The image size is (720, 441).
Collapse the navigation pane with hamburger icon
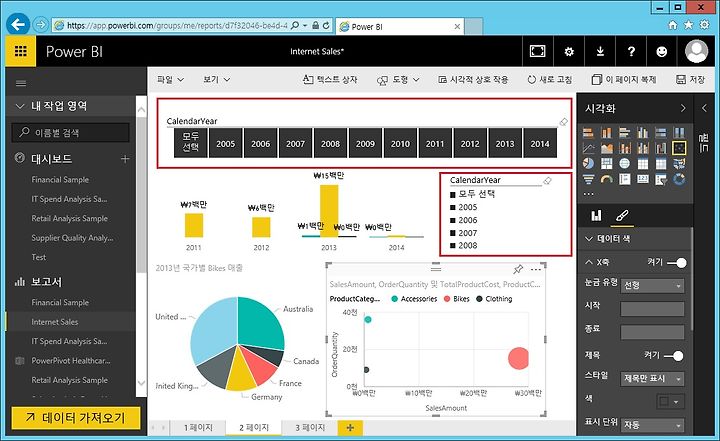coord(21,83)
